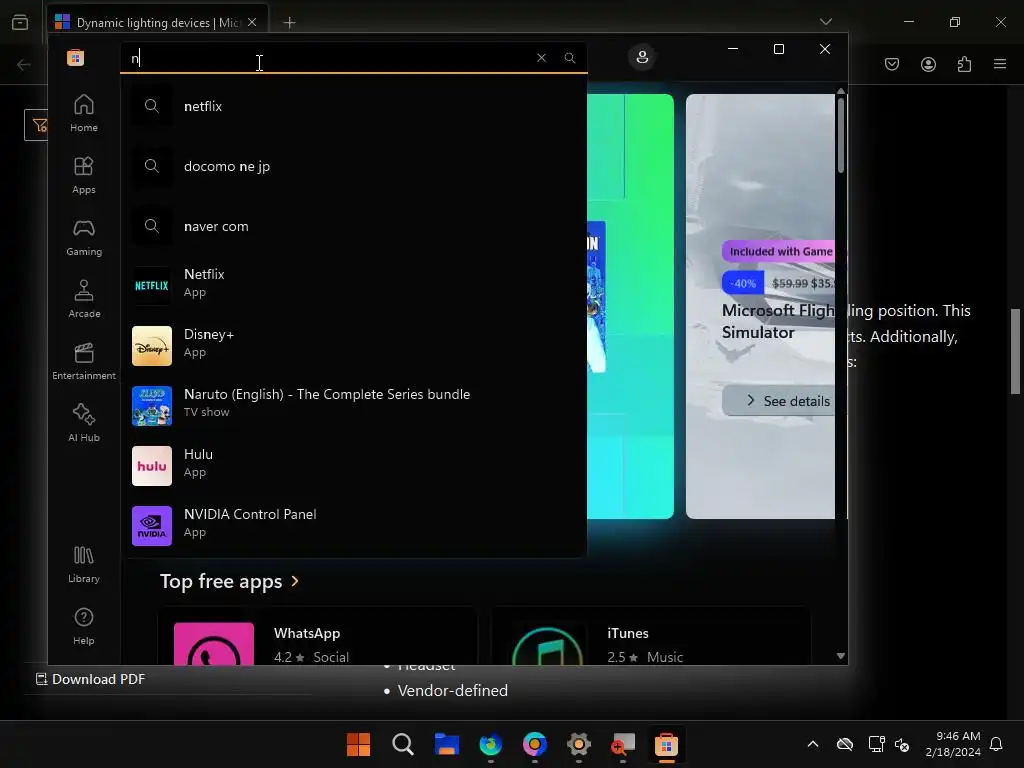Click the Microsoft Flight Simulator title

(777, 321)
